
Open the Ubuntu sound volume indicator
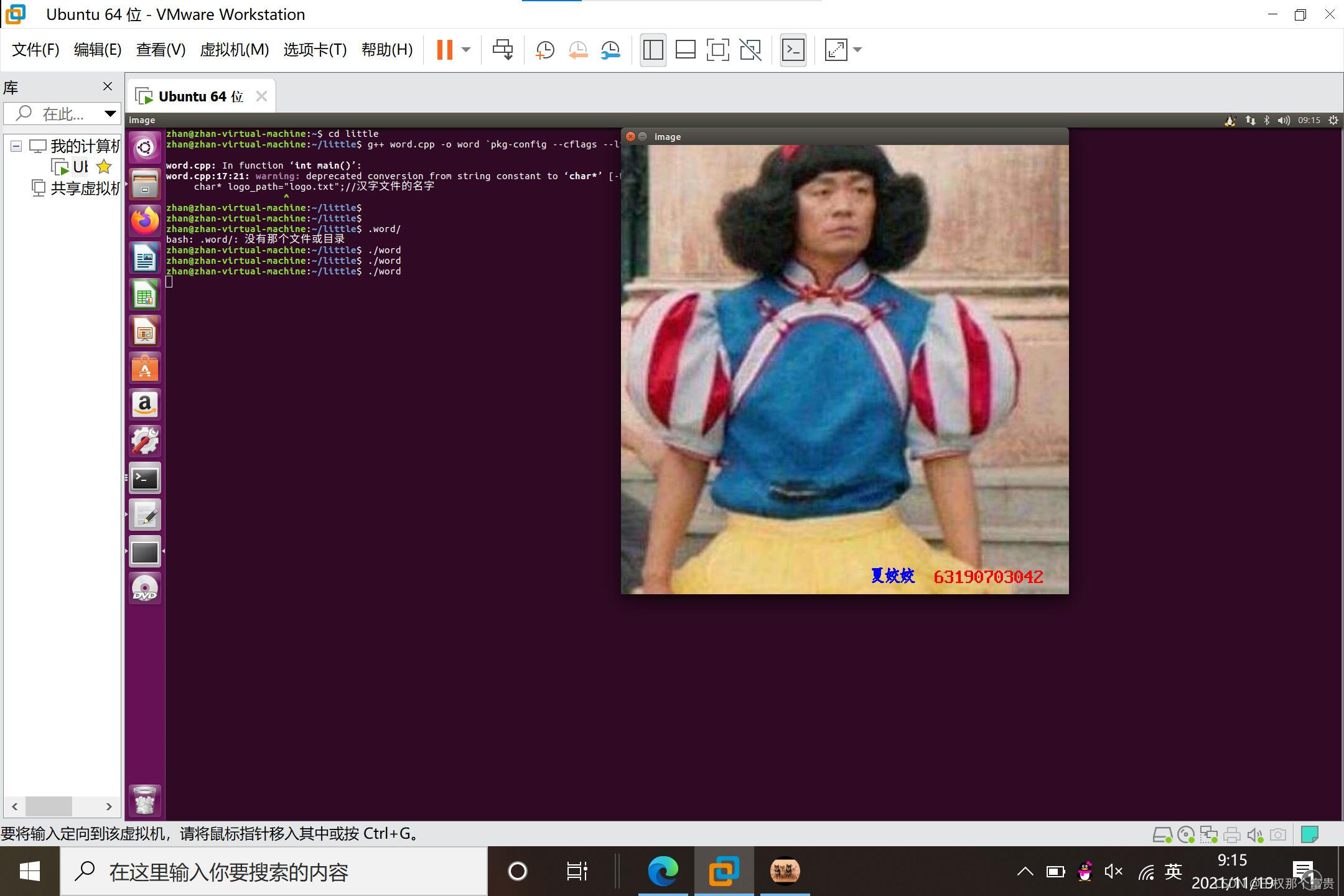coord(1284,120)
